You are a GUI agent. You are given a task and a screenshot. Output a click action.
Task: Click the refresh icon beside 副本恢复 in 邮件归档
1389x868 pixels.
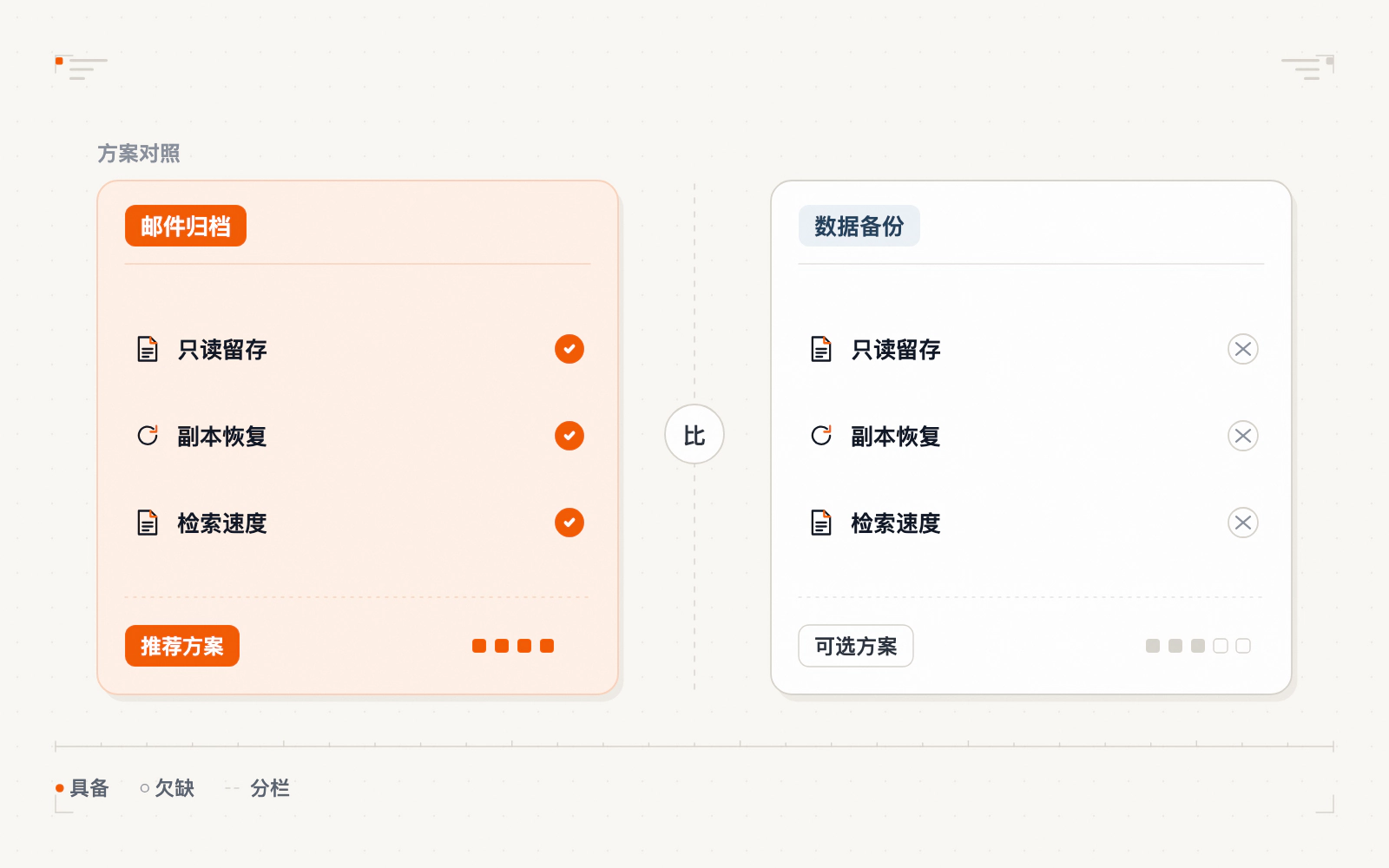148,436
